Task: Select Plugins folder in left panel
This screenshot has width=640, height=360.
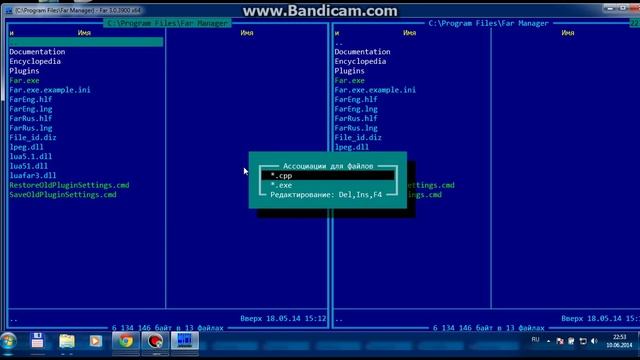Action: 24,71
